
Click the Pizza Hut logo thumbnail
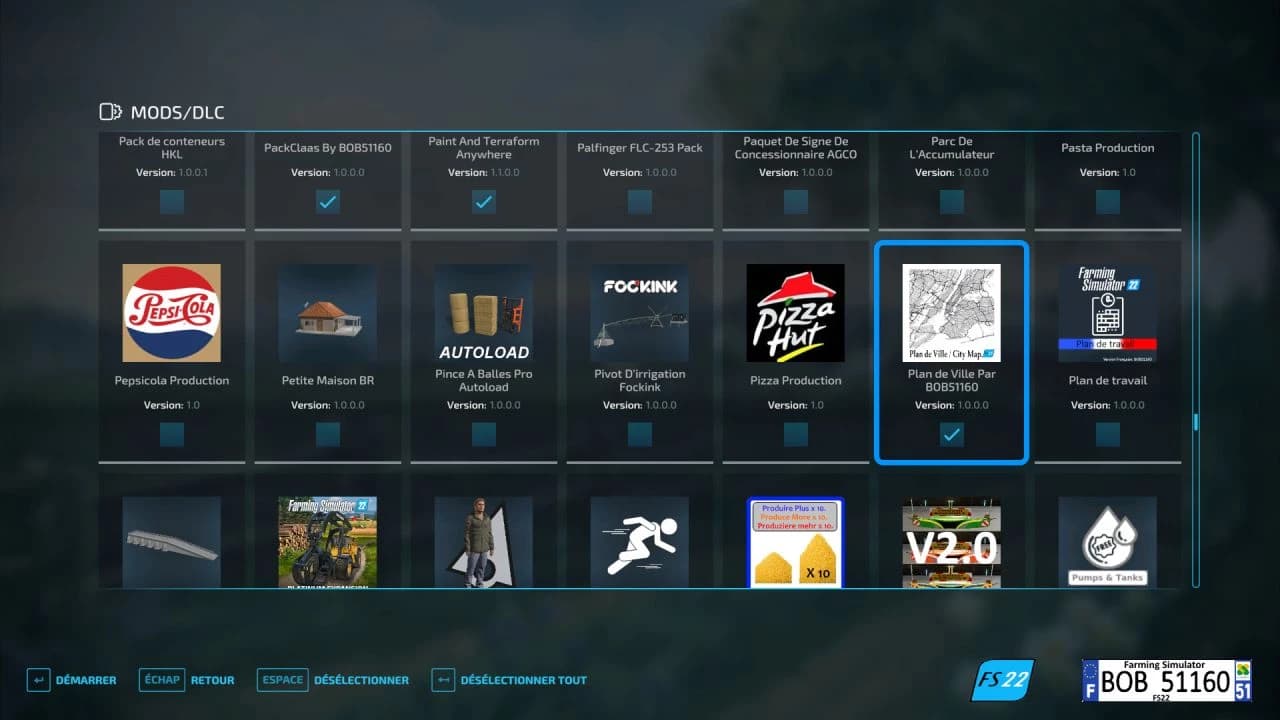click(795, 313)
